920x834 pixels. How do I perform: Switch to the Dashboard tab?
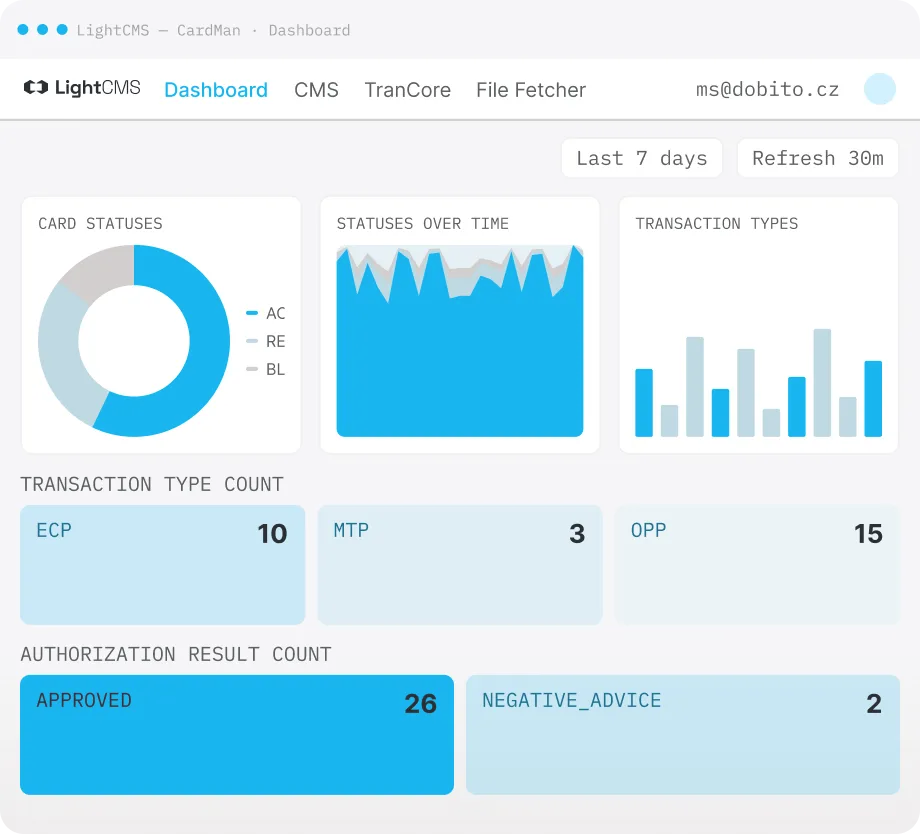[216, 90]
